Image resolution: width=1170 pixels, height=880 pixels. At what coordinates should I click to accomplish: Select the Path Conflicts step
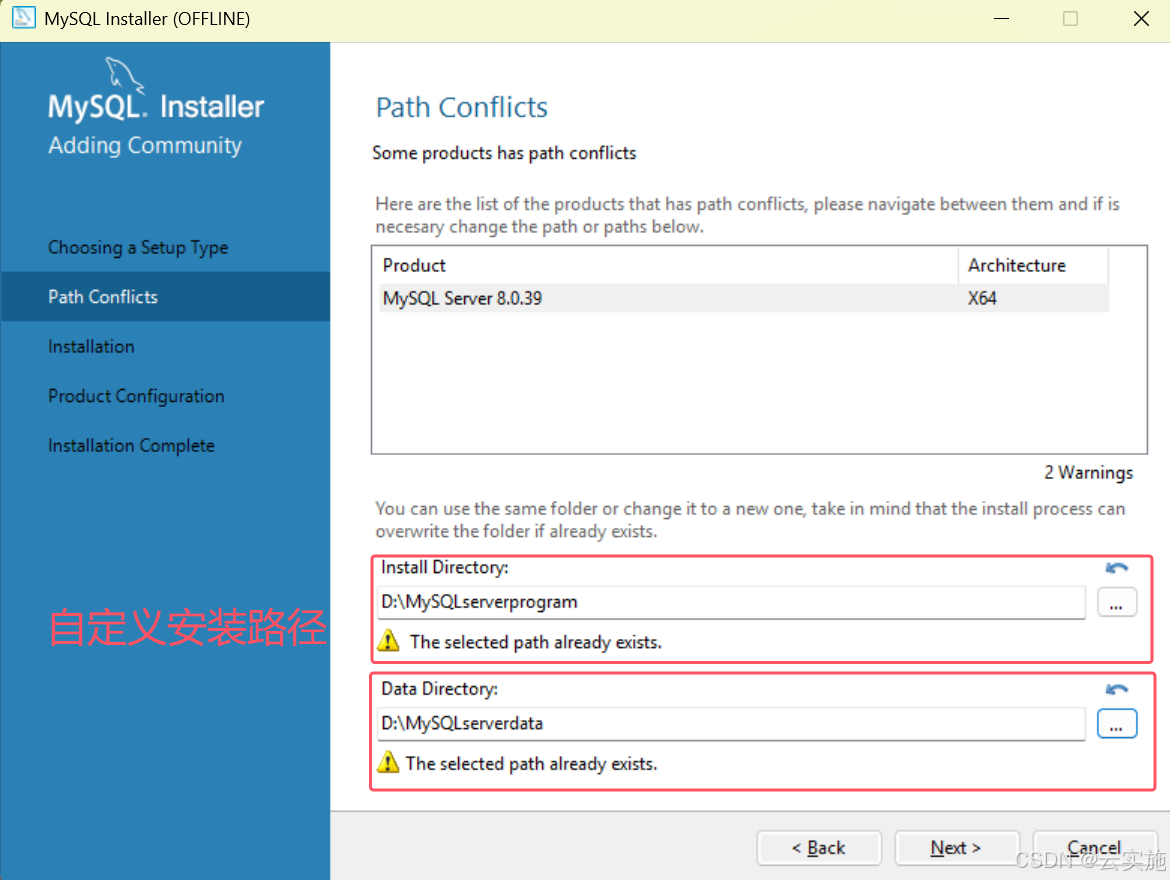[x=166, y=297]
